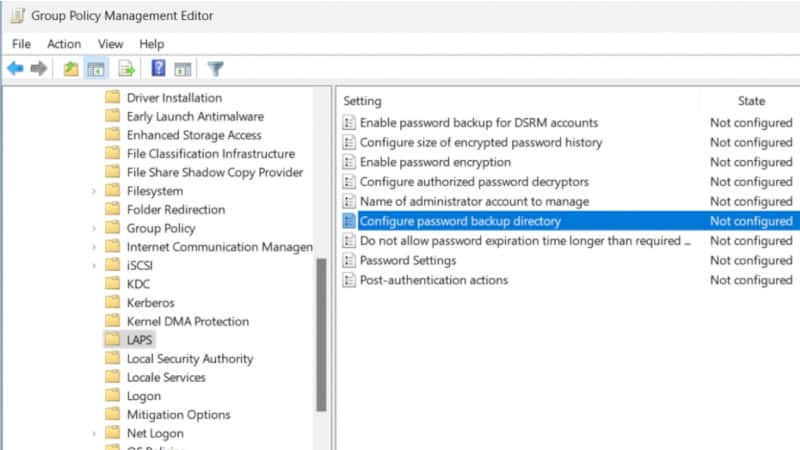
Task: Click the Back arrow toolbar icon
Action: point(15,68)
